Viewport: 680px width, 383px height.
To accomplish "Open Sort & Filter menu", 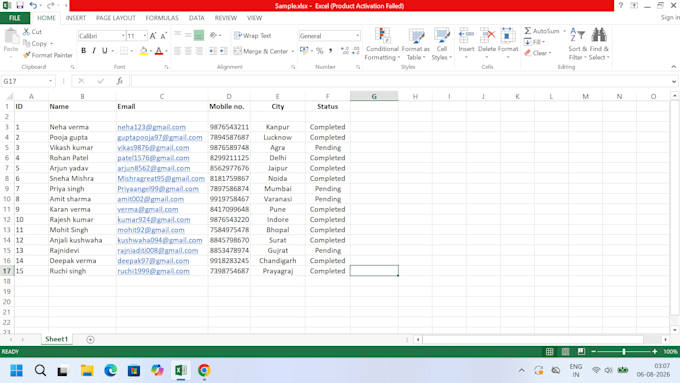I will [578, 44].
